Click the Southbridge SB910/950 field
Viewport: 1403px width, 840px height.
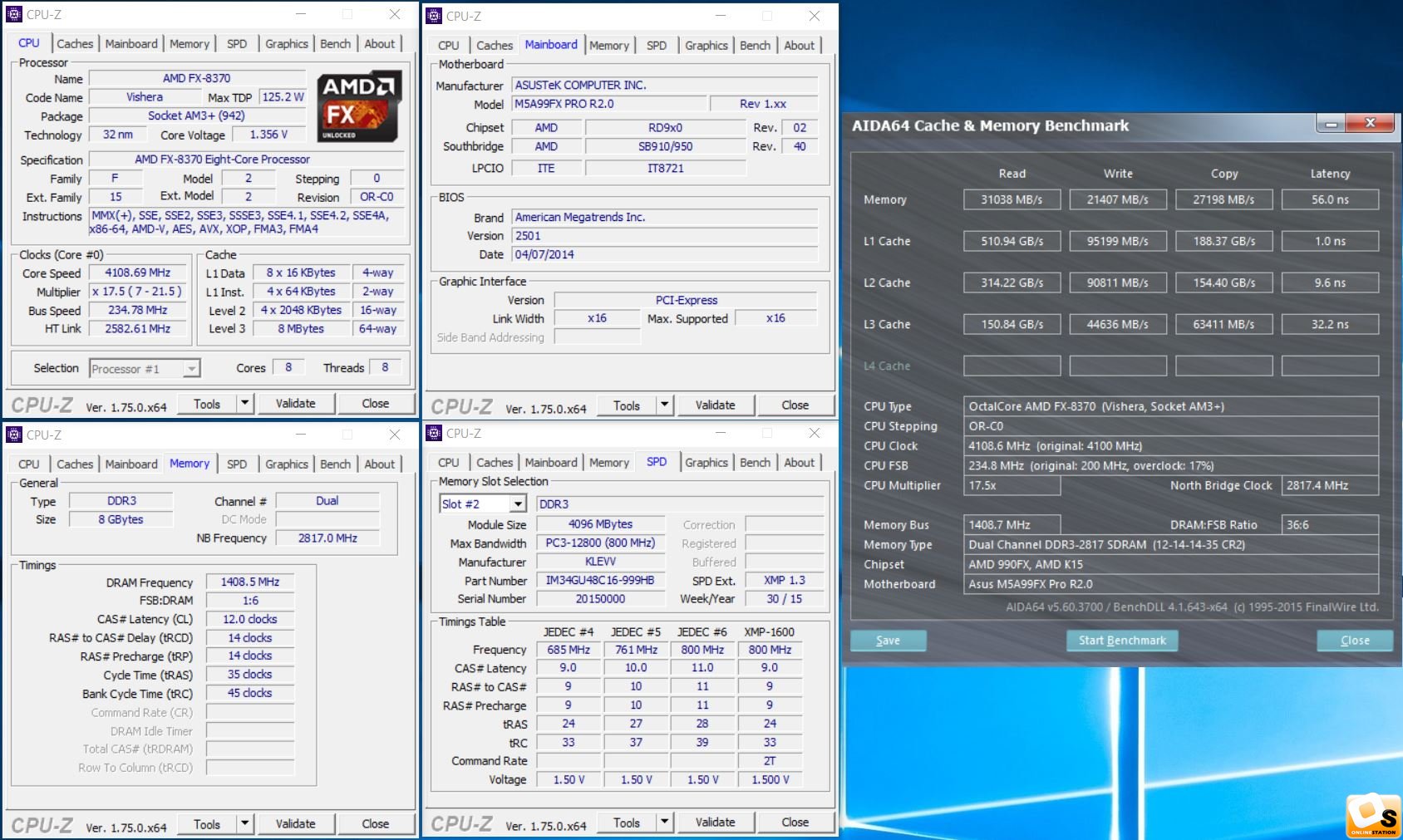666,146
